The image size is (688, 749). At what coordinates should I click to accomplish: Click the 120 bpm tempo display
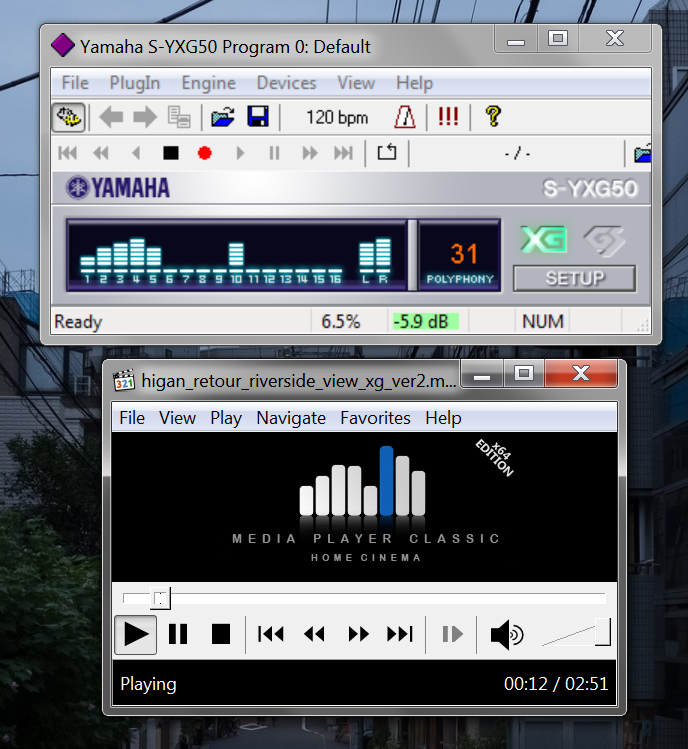coord(337,118)
